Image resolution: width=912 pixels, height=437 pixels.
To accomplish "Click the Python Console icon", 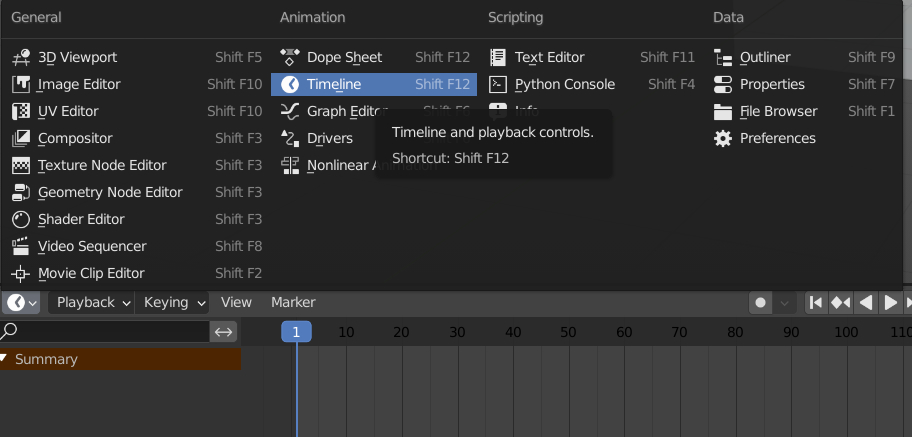I will tap(498, 85).
